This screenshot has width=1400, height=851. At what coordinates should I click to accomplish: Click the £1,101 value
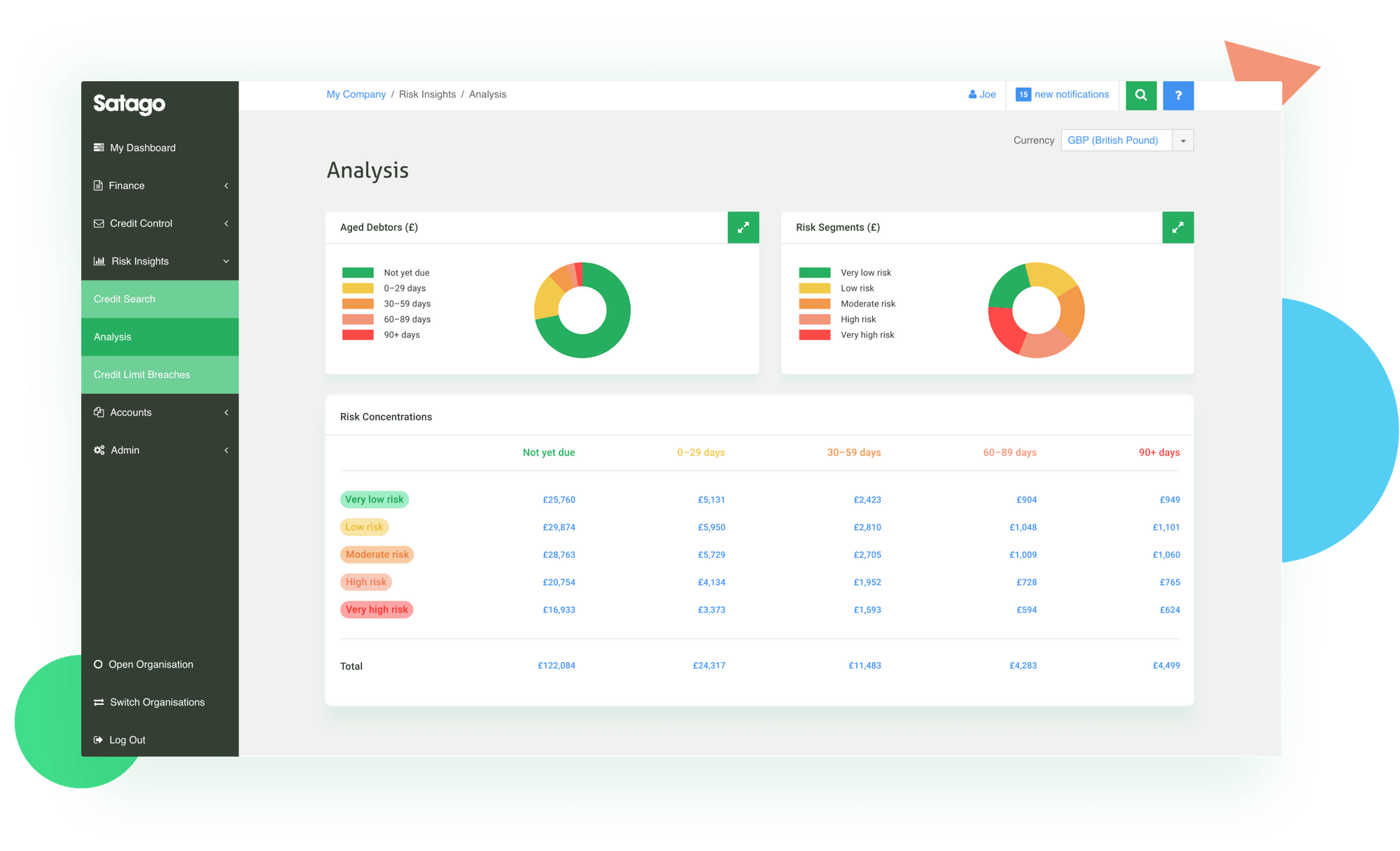click(1166, 527)
